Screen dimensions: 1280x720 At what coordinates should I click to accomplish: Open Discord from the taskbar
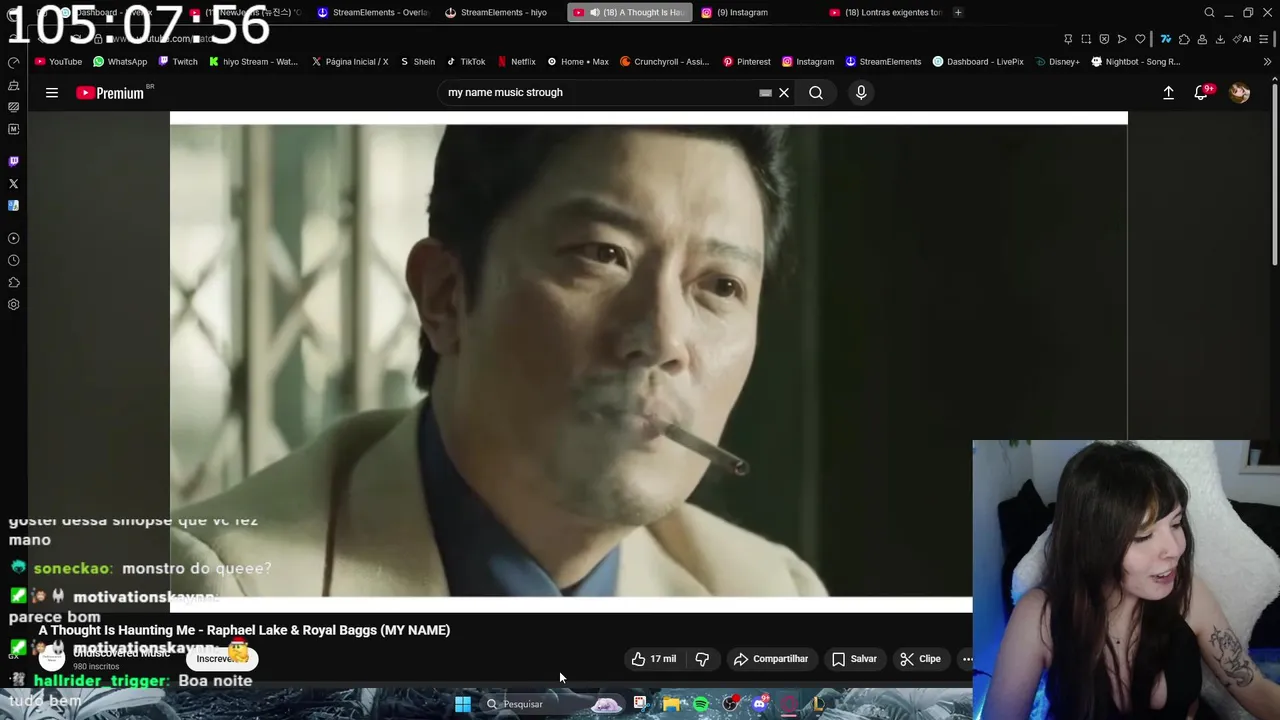[759, 704]
